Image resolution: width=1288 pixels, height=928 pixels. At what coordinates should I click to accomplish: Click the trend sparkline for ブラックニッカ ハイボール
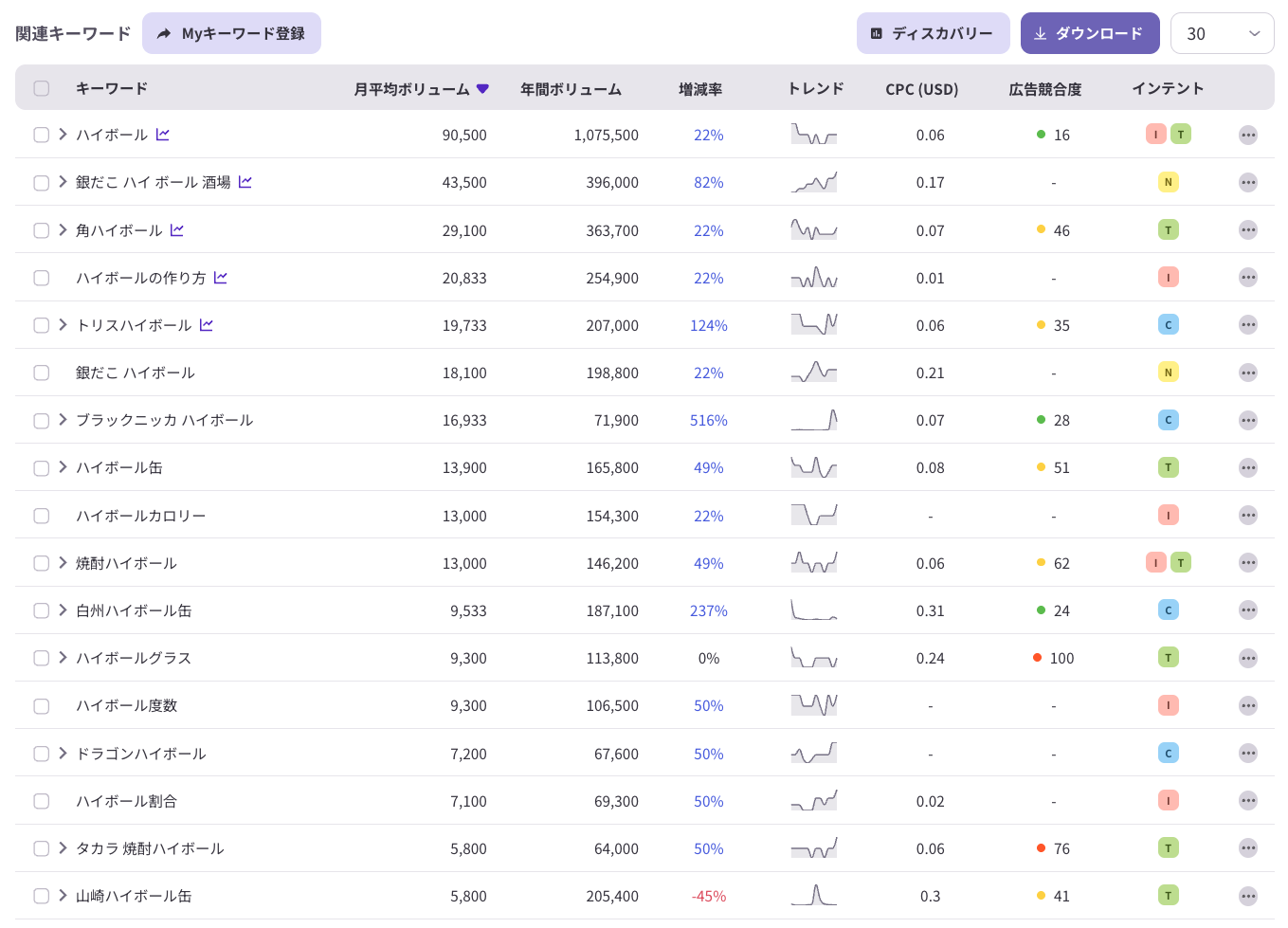(x=814, y=420)
